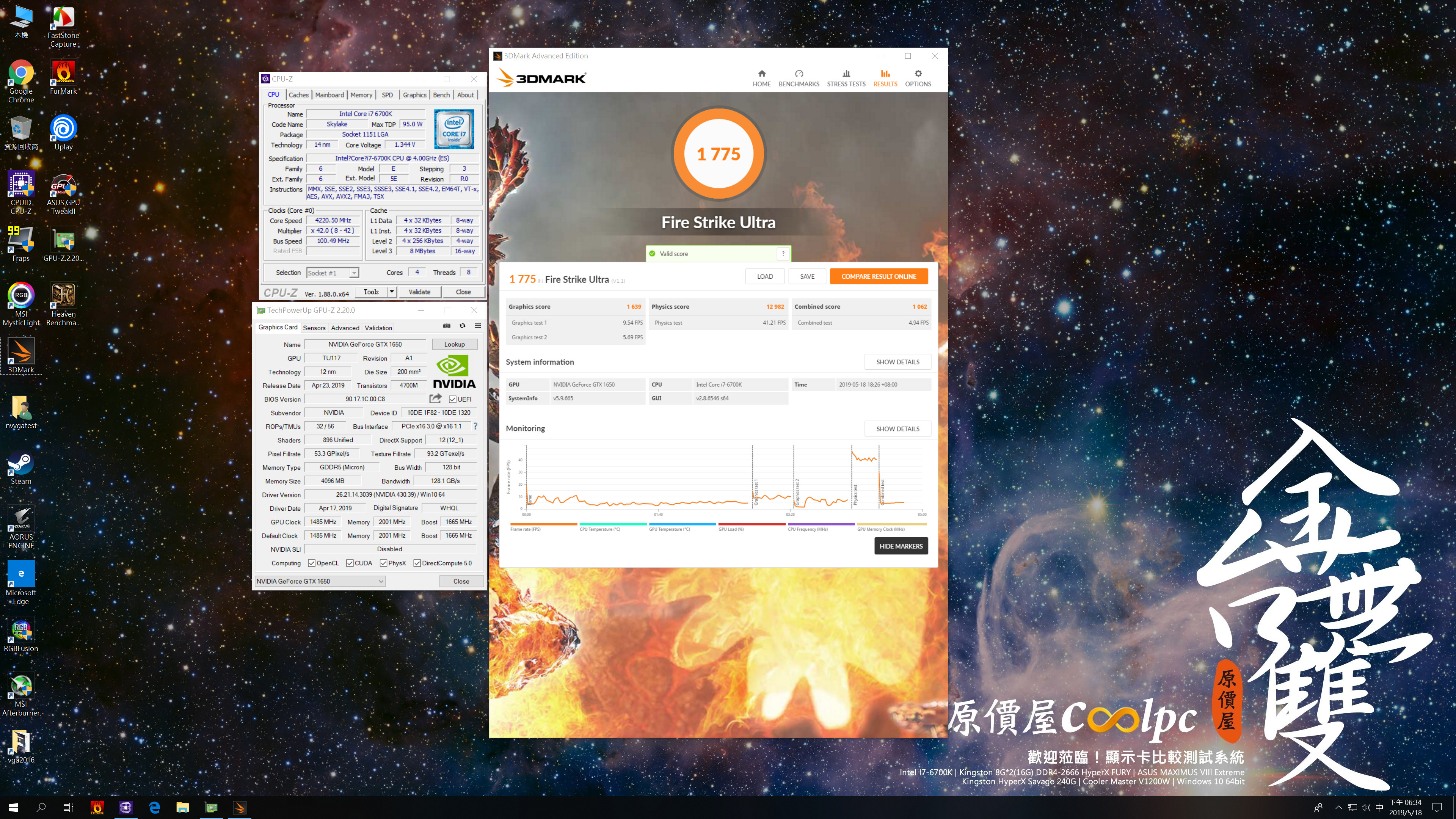Click the Lookup button in GPU-Z
The image size is (1456, 819).
coord(455,344)
